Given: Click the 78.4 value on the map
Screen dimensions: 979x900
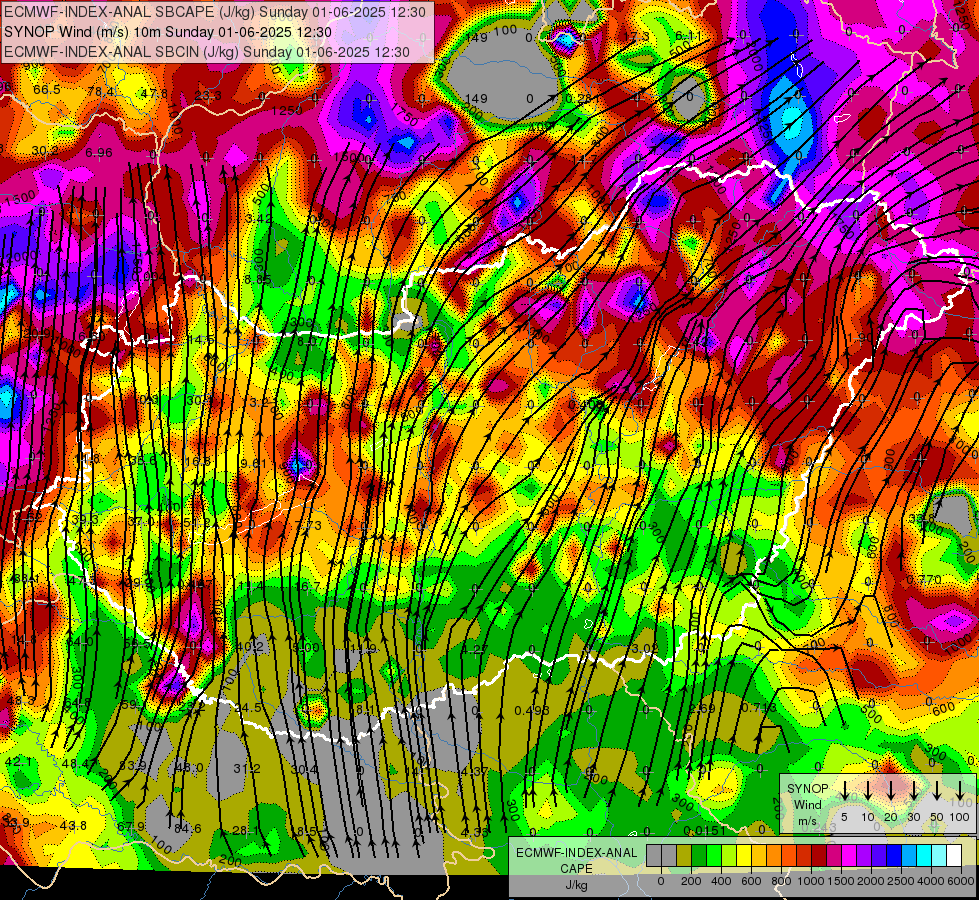Looking at the screenshot, I should coord(101,92).
